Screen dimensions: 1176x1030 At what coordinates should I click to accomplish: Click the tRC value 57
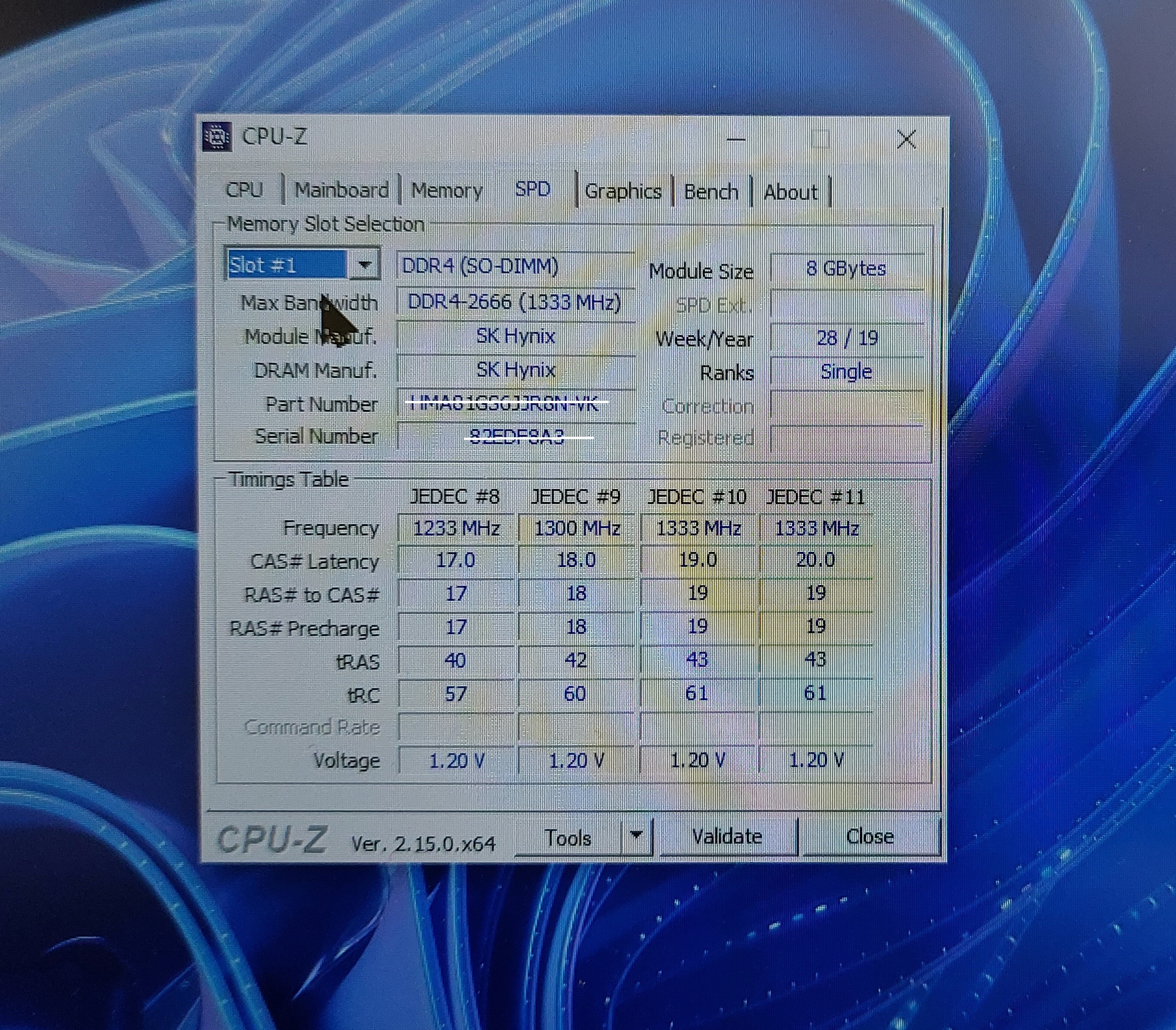(x=456, y=694)
